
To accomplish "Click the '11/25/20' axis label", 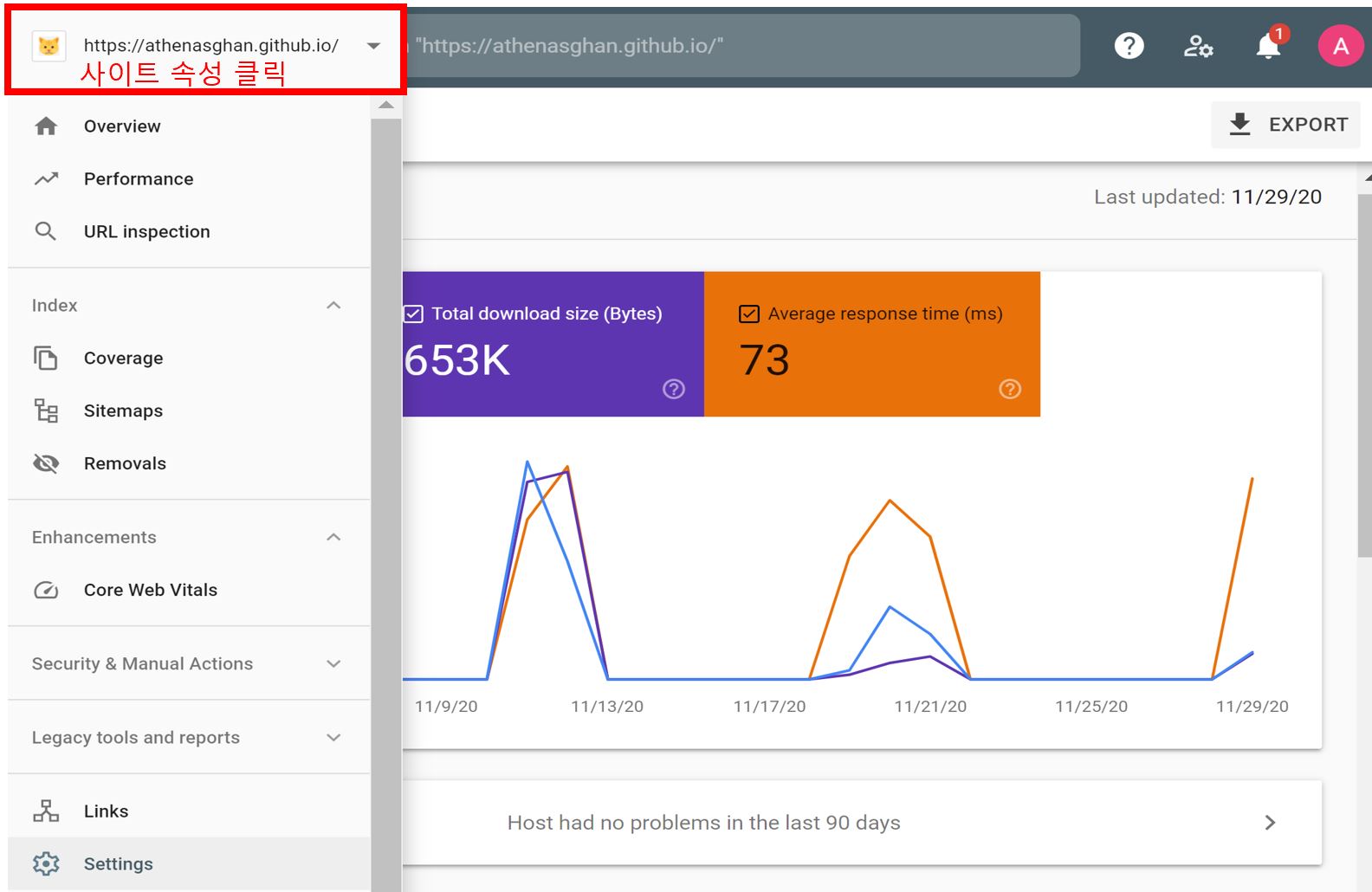I will (1091, 707).
